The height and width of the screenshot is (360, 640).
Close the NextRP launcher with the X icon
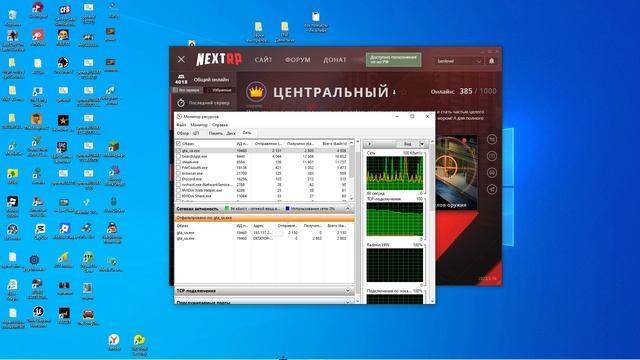point(181,60)
